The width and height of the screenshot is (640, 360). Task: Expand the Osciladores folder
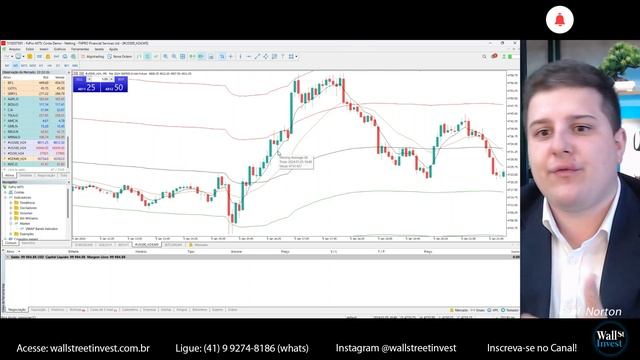[11, 208]
